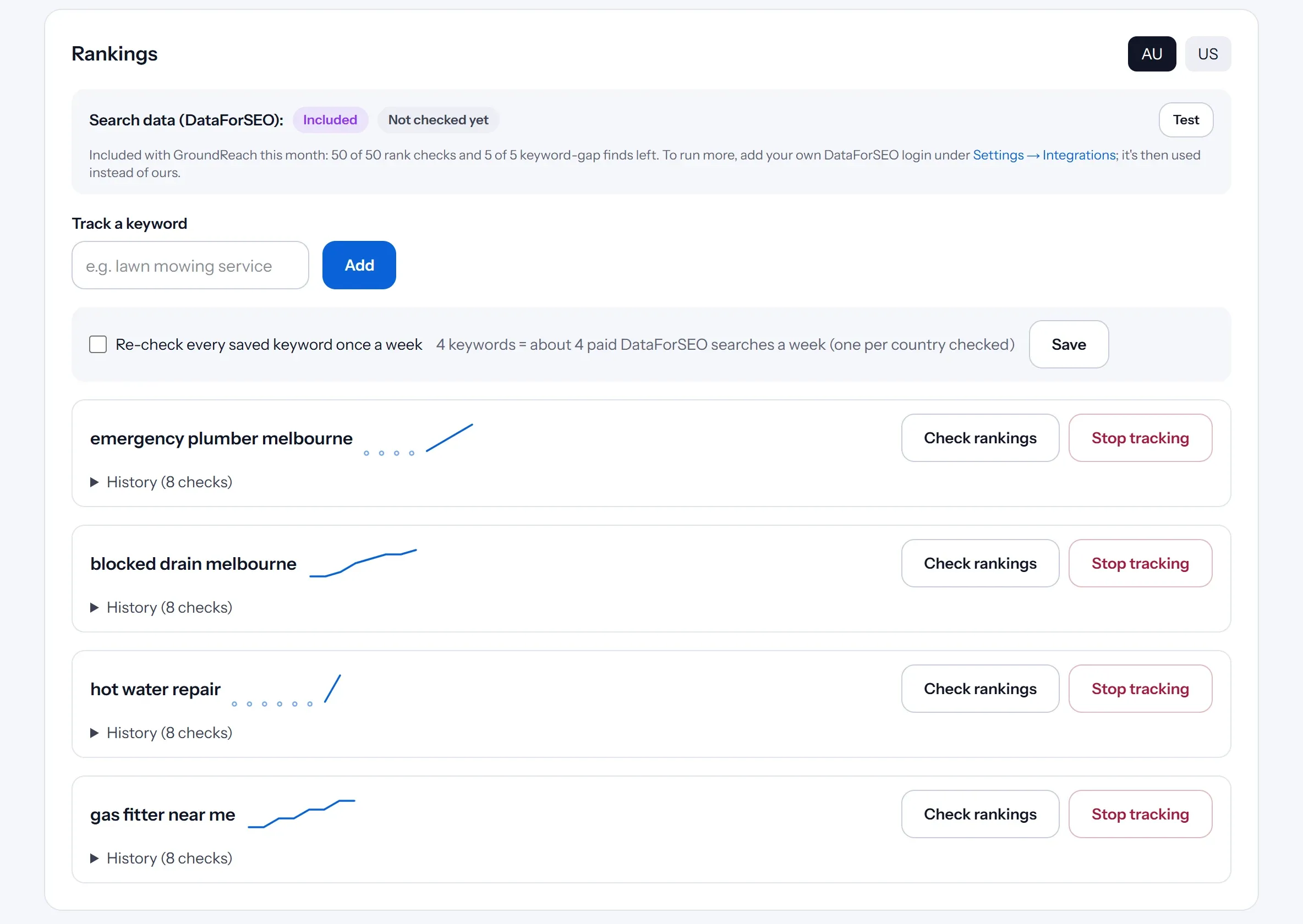The width and height of the screenshot is (1303, 924).
Task: Expand History for blocked drain melbourne
Action: click(161, 608)
